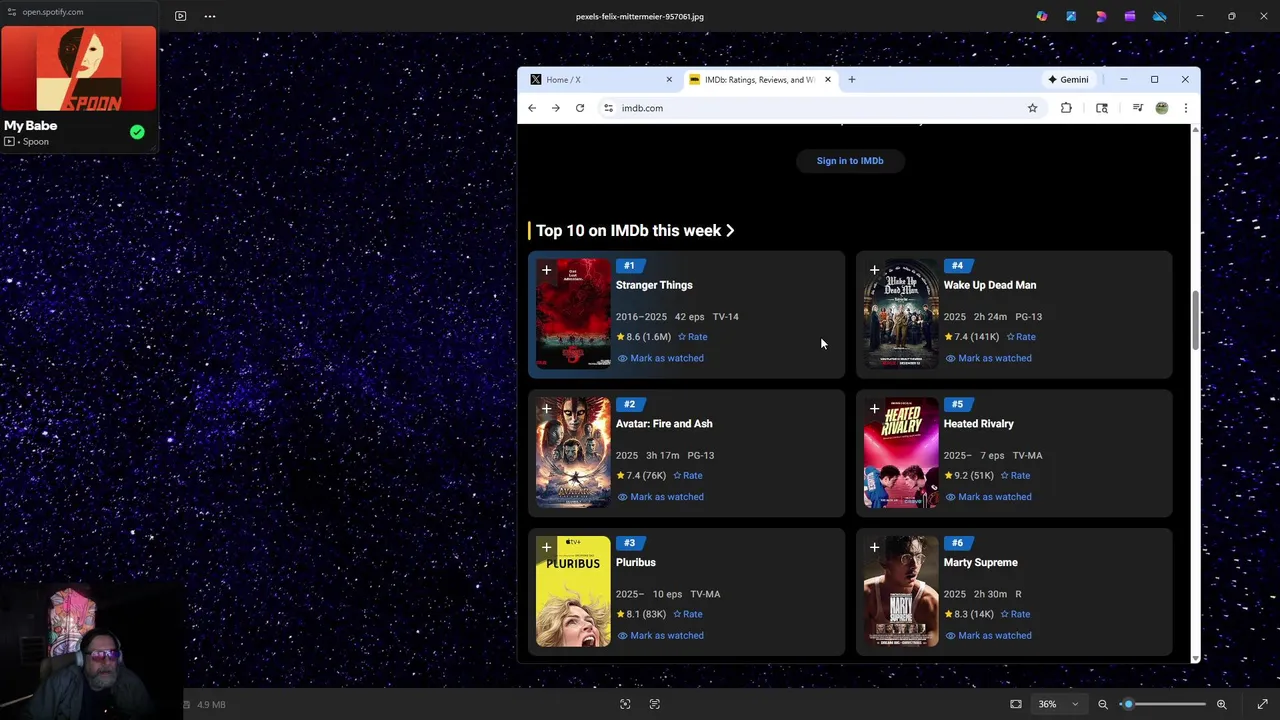The width and height of the screenshot is (1280, 720).
Task: Click Sign in to IMDb button
Action: 850,161
